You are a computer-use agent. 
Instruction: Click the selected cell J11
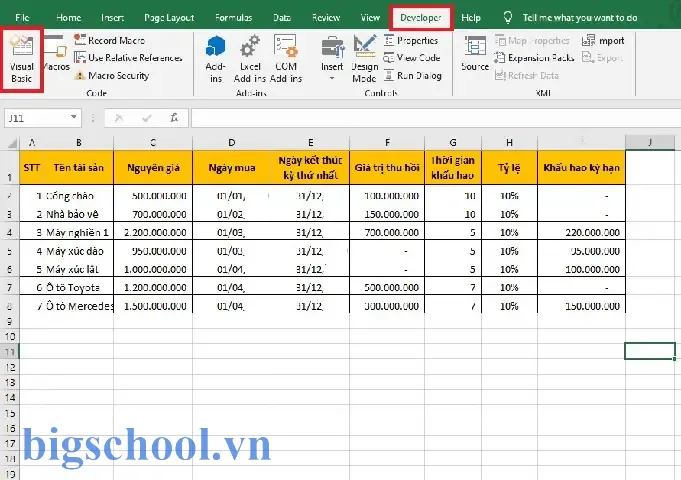[x=650, y=351]
